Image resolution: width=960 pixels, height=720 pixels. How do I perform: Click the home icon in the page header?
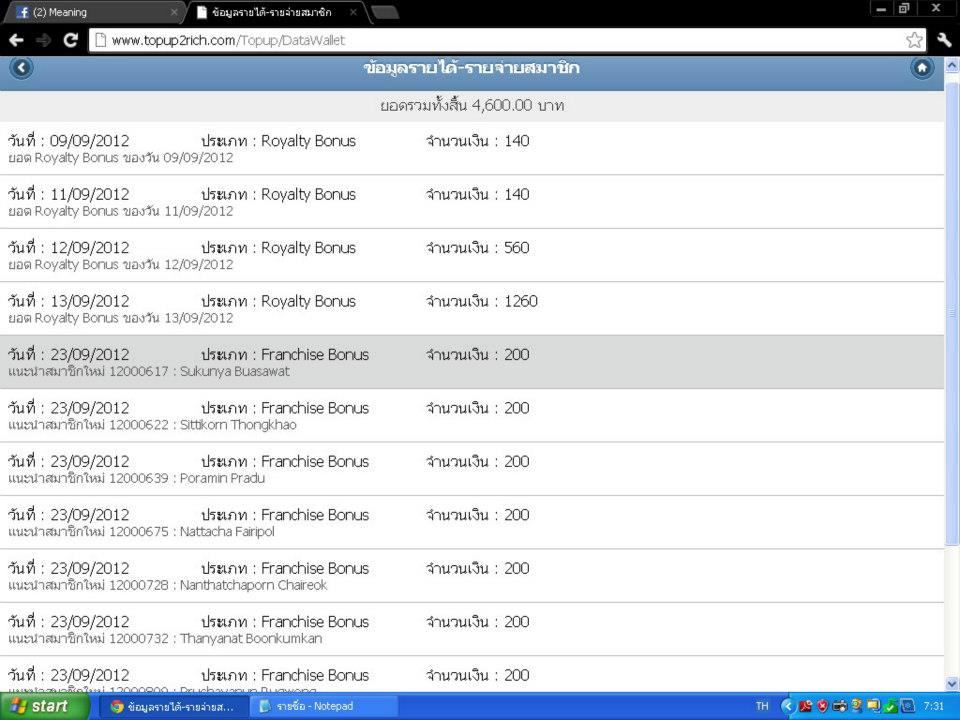click(x=922, y=67)
